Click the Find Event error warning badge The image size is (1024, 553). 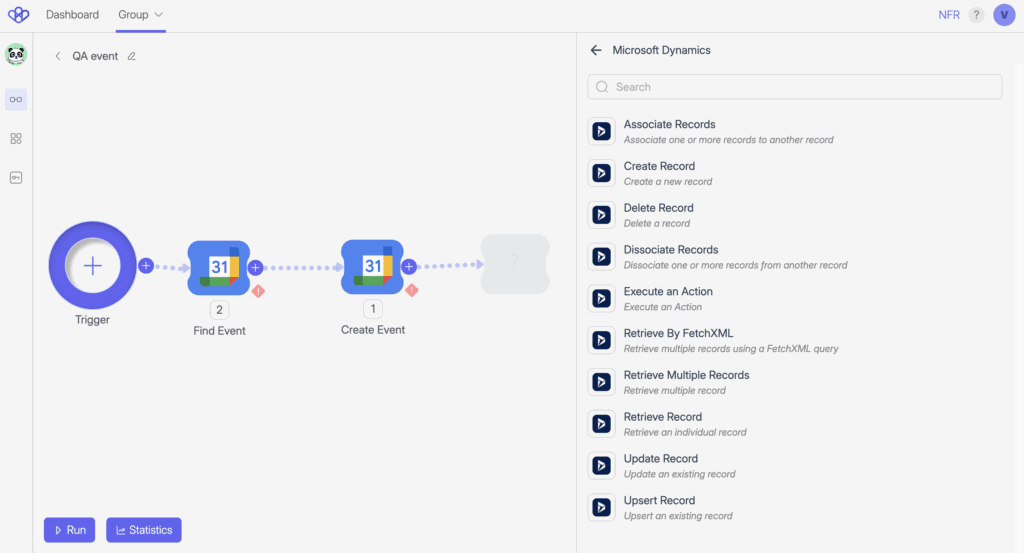click(258, 291)
